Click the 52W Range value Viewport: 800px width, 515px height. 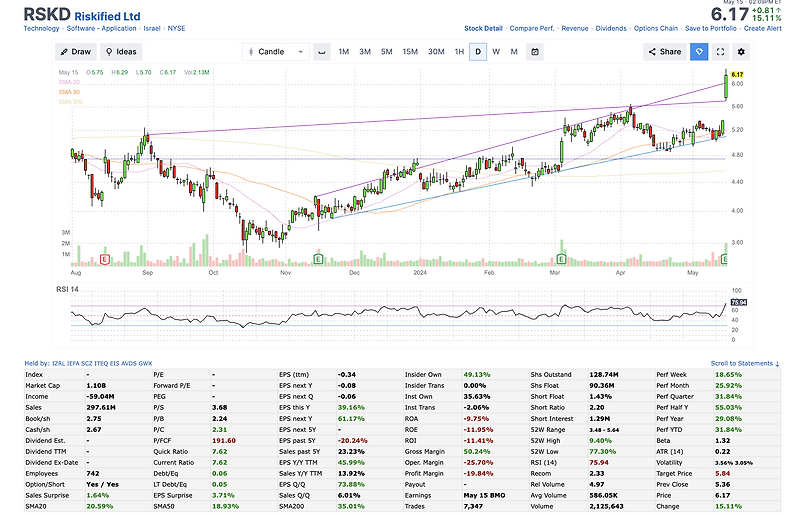point(604,430)
